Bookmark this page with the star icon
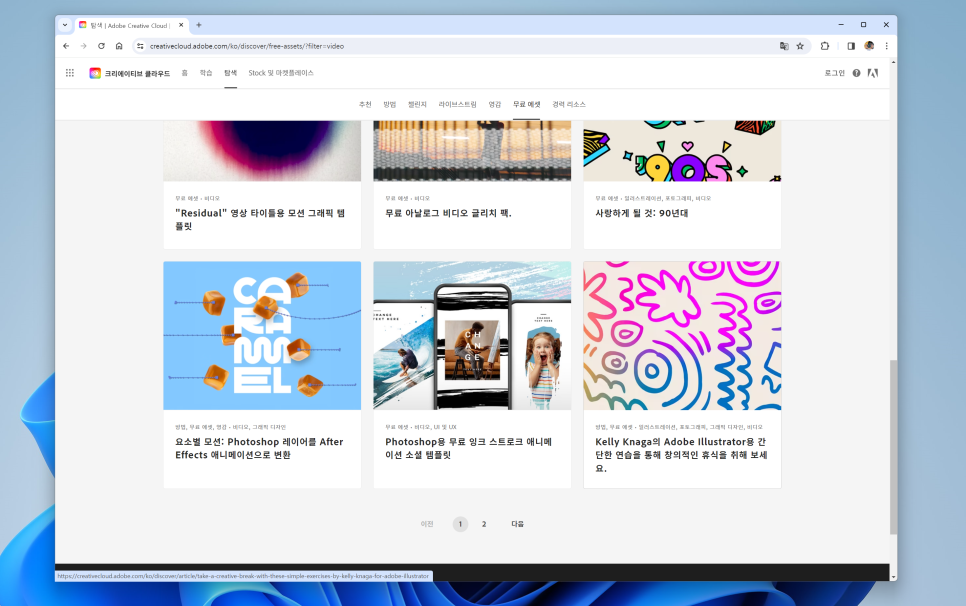This screenshot has height=606, width=966. pos(800,46)
